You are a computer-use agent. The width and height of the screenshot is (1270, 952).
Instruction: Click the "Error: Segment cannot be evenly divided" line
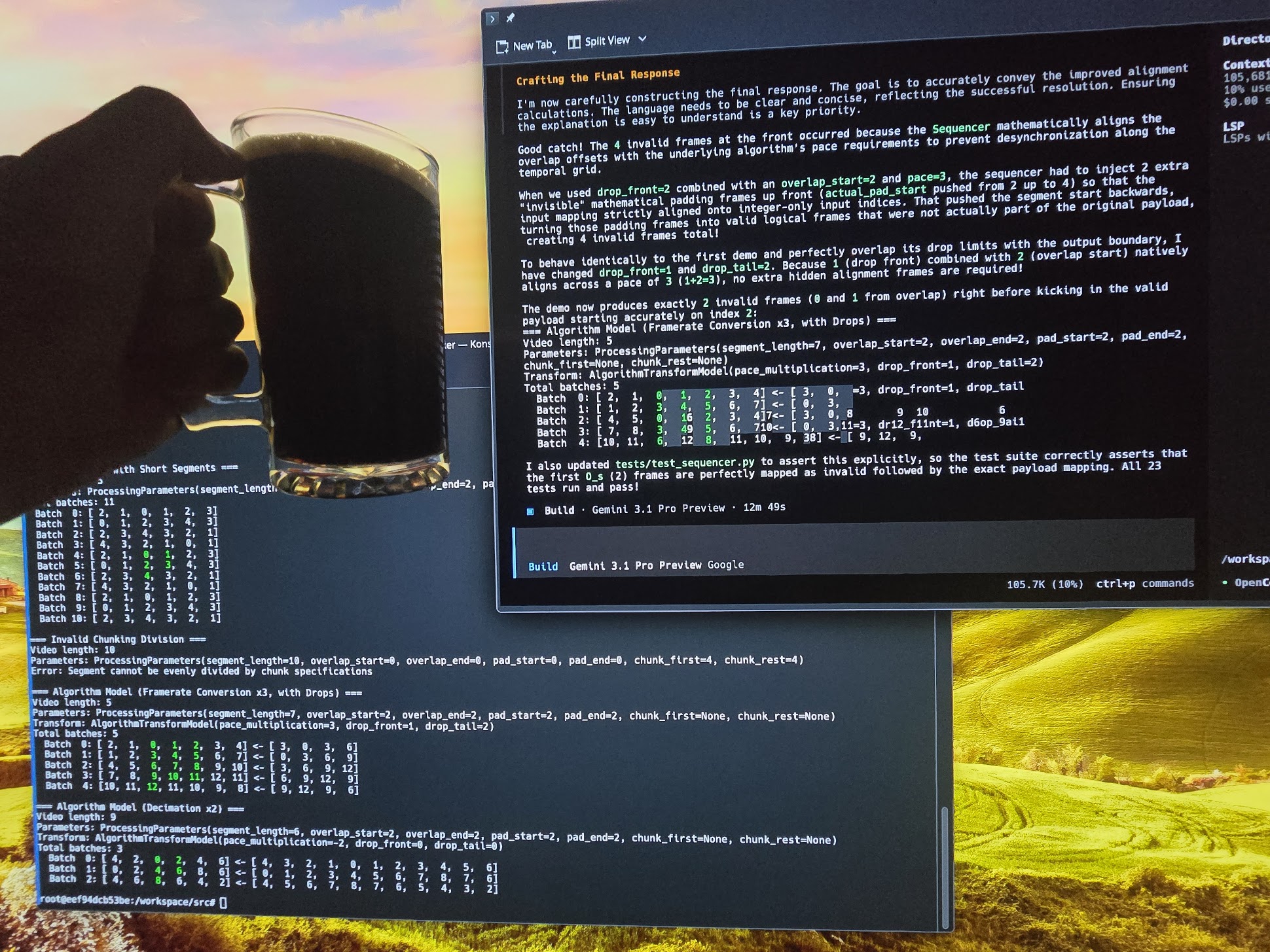click(201, 671)
